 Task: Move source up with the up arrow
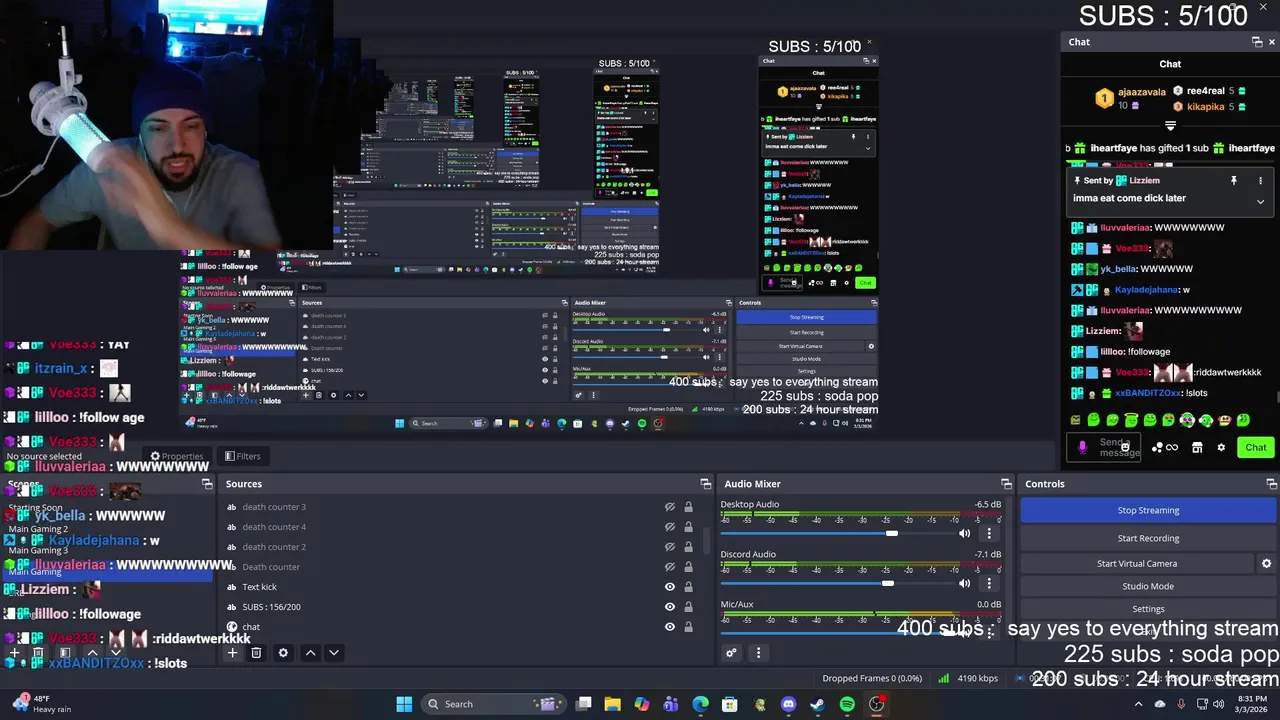(310, 653)
